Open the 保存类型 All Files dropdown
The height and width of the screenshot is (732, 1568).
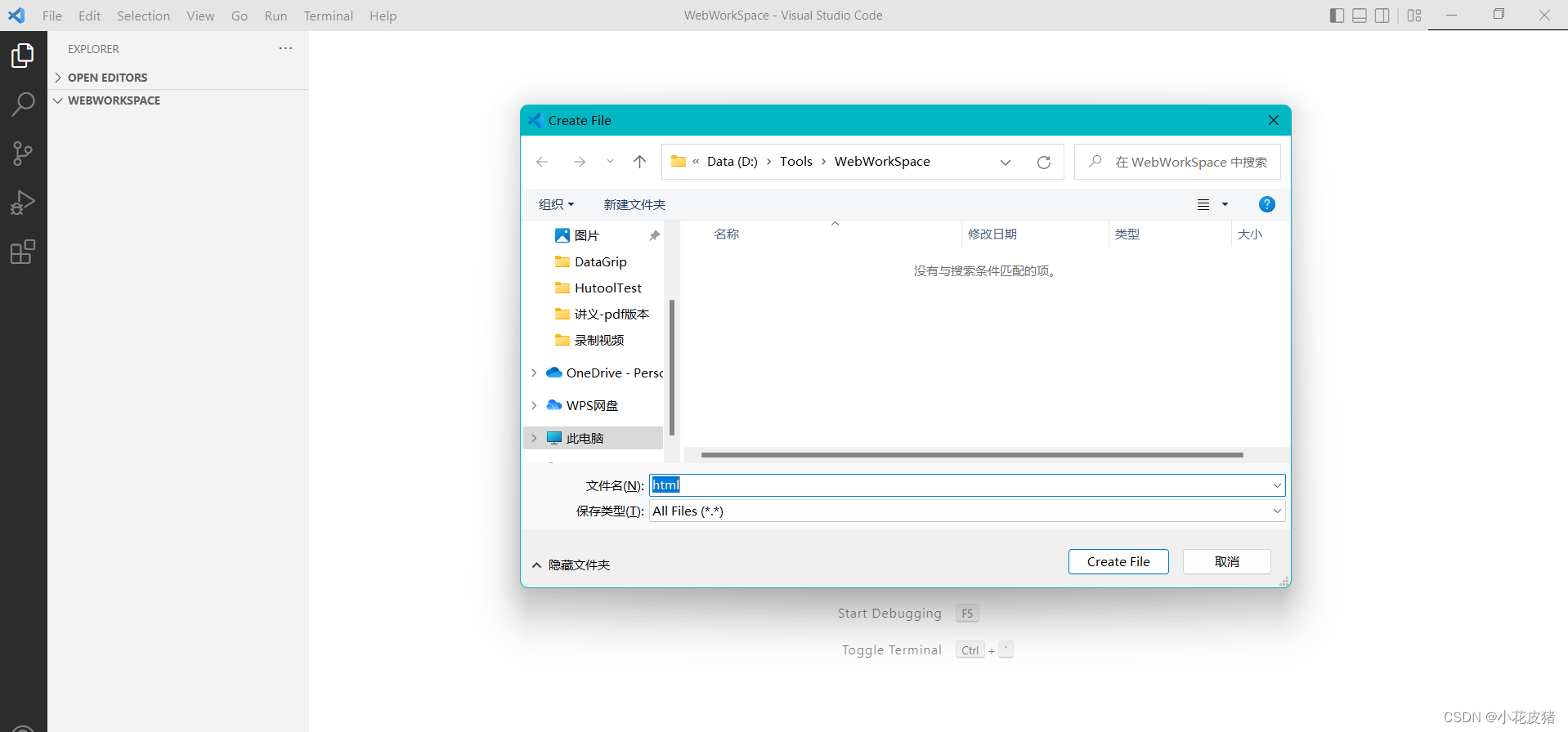[x=1277, y=511]
